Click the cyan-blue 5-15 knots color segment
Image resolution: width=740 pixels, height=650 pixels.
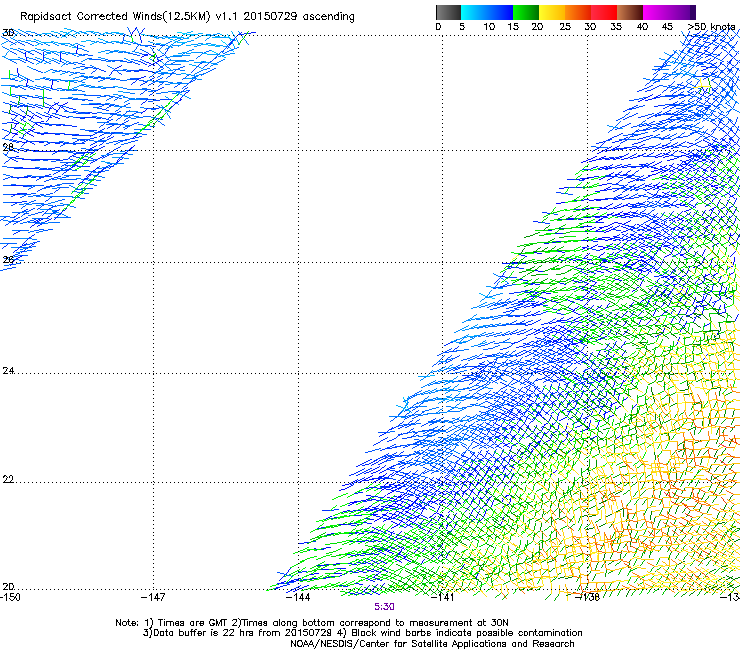487,12
